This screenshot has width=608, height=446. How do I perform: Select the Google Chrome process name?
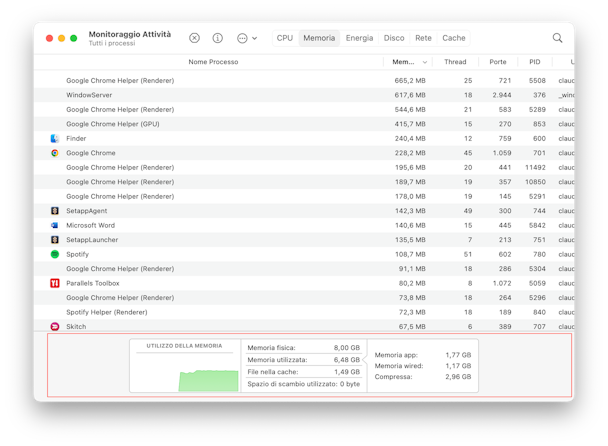[x=91, y=153]
